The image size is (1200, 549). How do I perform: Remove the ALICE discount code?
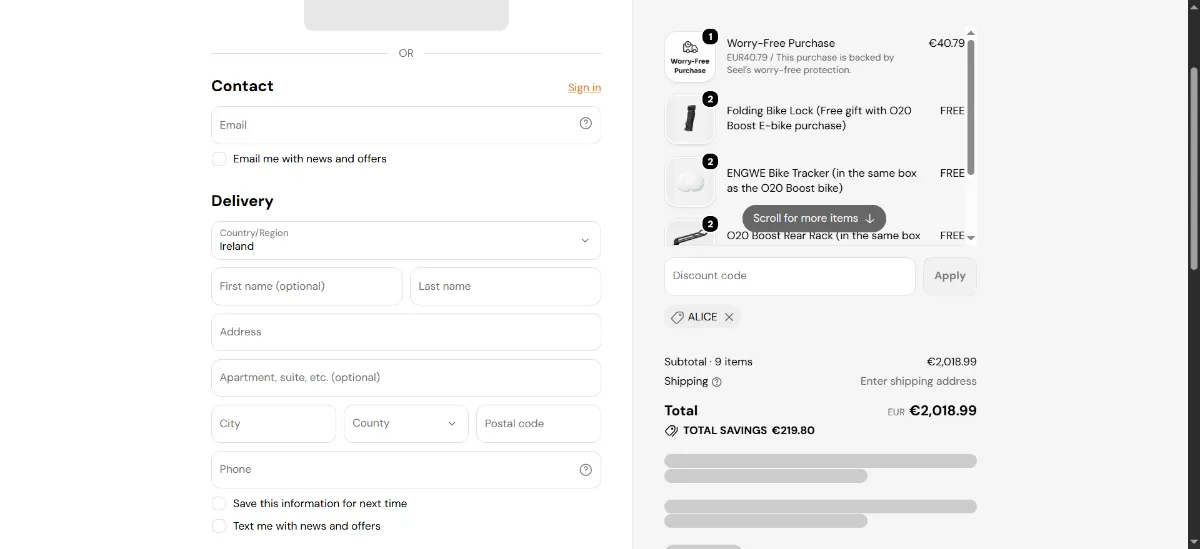729,317
